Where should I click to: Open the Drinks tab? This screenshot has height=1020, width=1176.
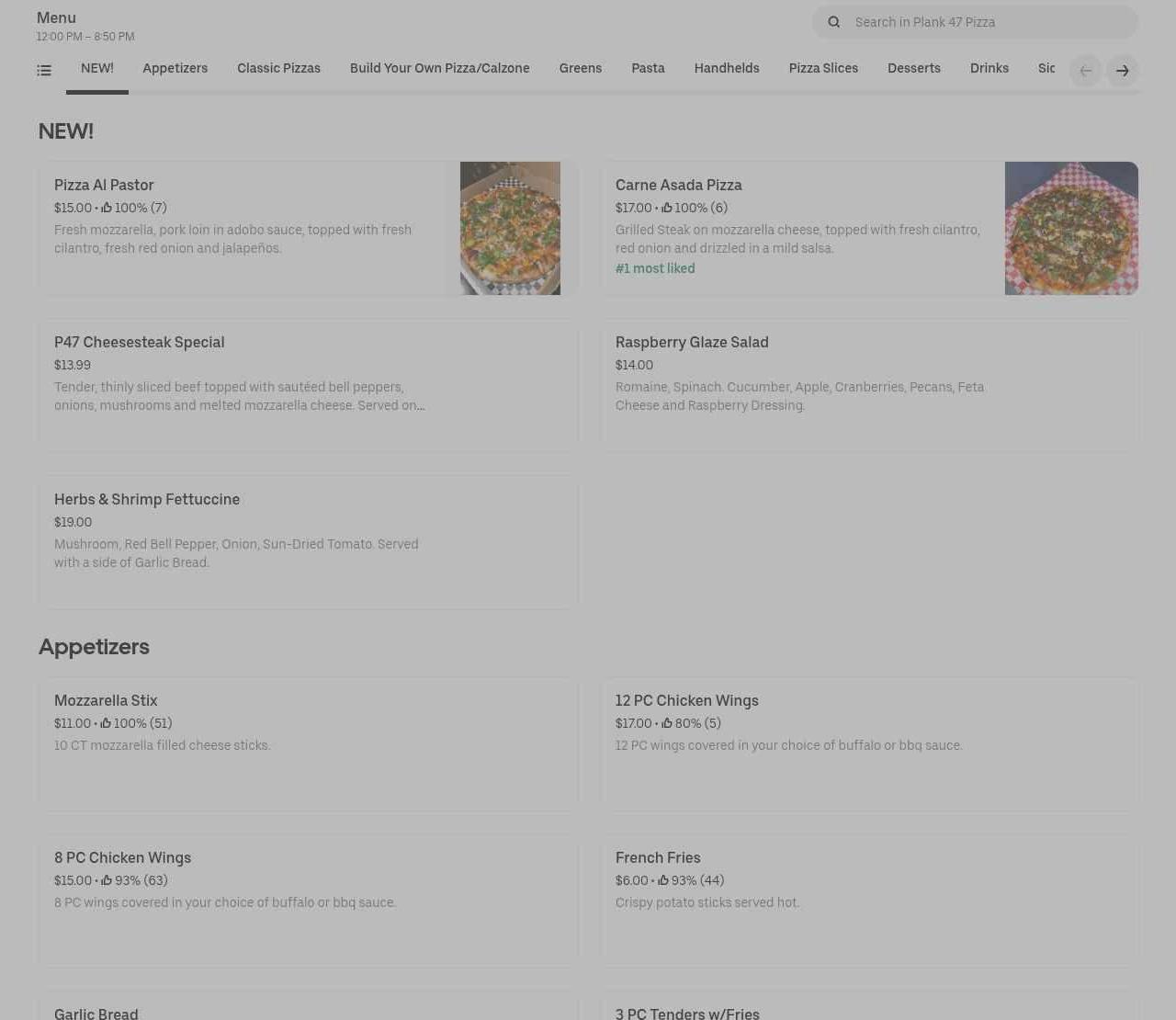pyautogui.click(x=989, y=69)
